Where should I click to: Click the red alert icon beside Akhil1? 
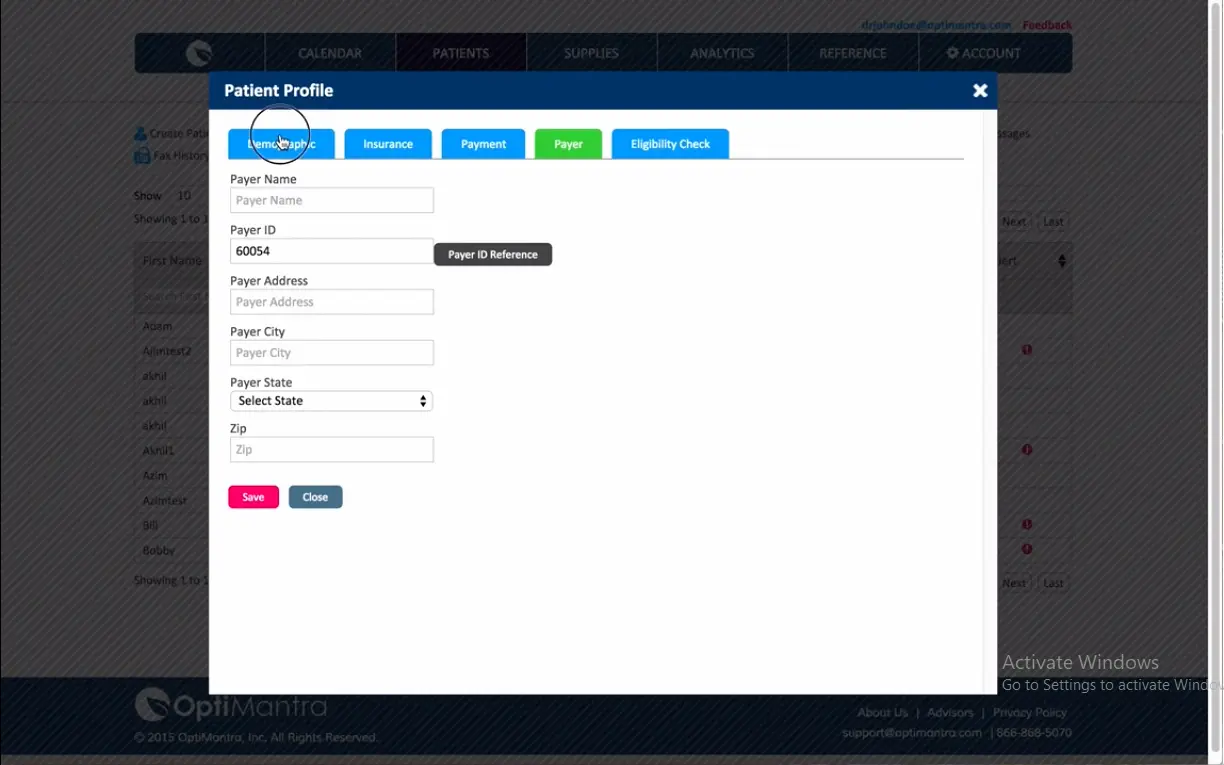[x=1026, y=449]
